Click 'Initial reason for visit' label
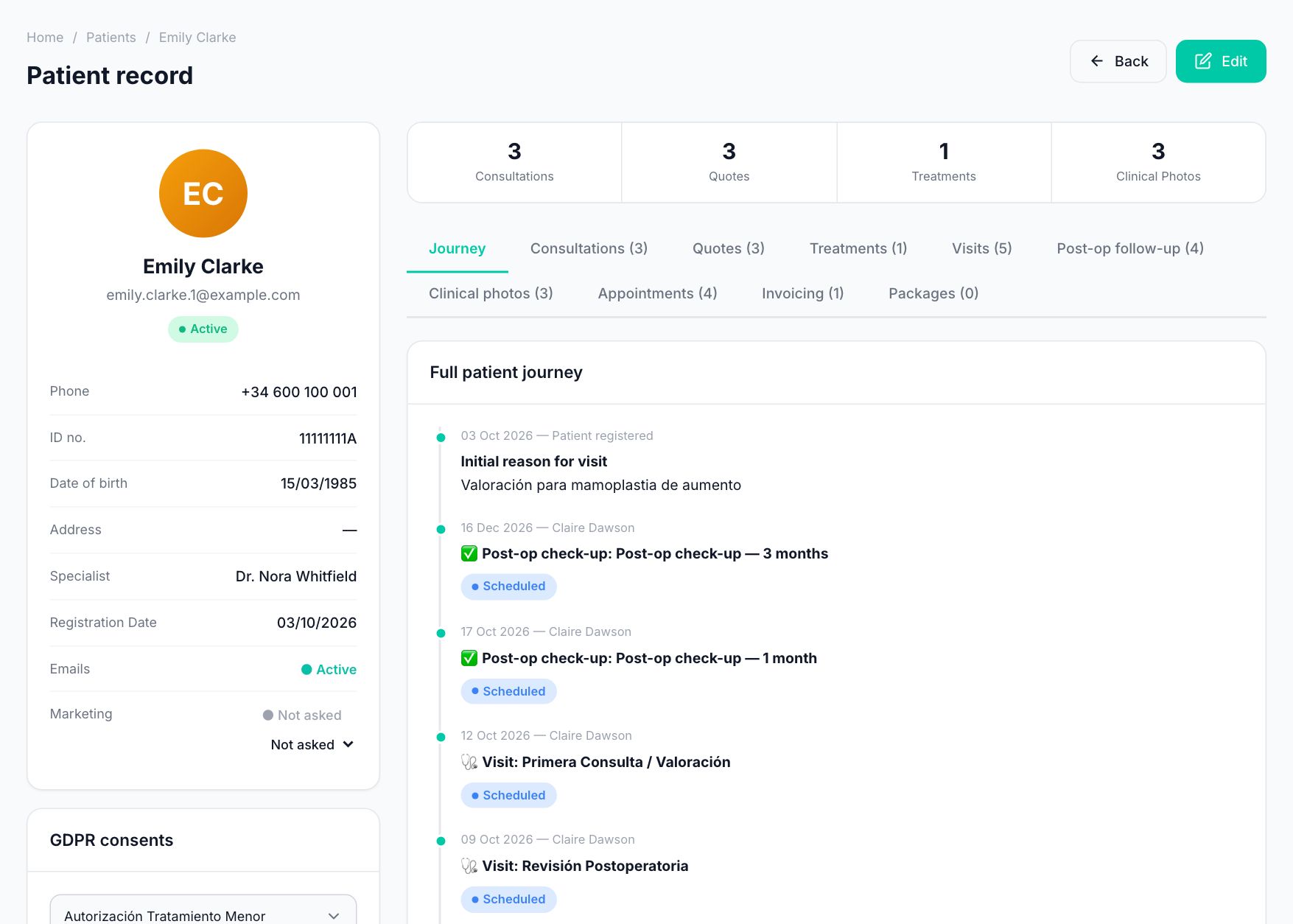 click(x=534, y=461)
